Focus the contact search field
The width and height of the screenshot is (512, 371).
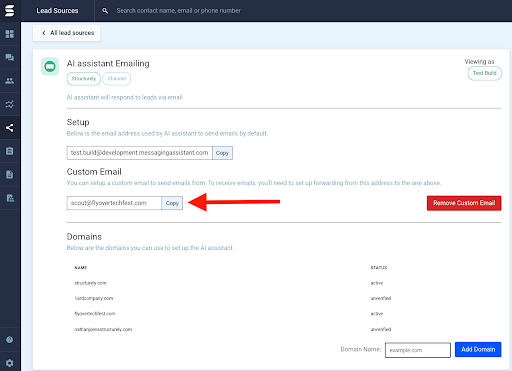click(178, 11)
